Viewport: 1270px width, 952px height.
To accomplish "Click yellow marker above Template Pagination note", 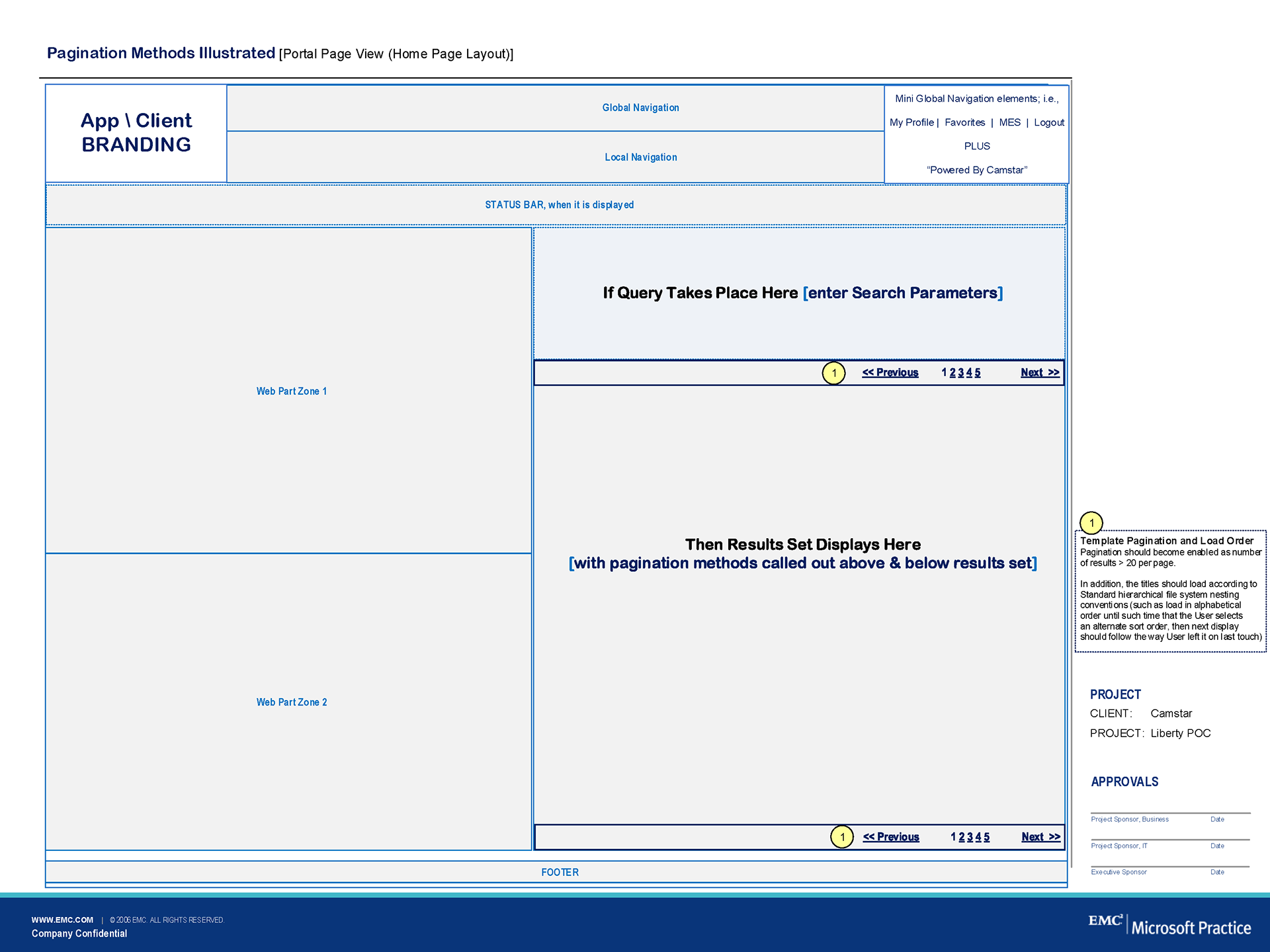I will (x=1091, y=523).
